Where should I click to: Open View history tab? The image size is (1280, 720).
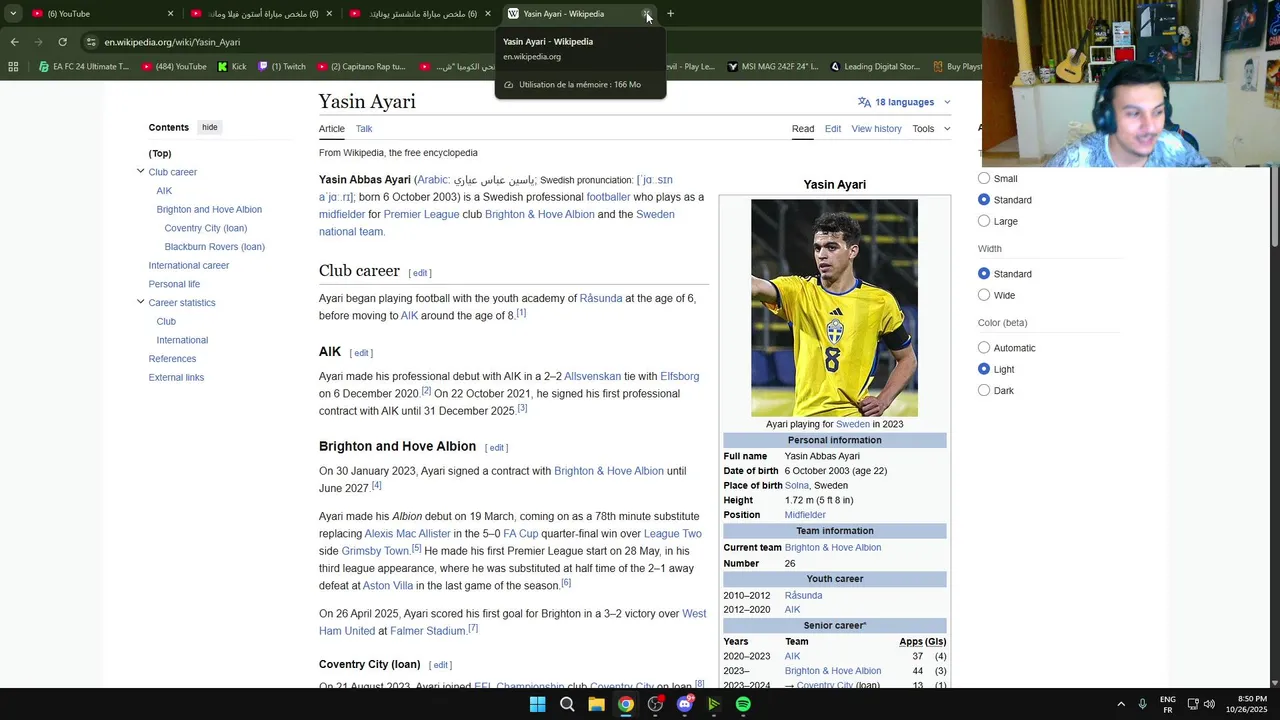pos(876,128)
